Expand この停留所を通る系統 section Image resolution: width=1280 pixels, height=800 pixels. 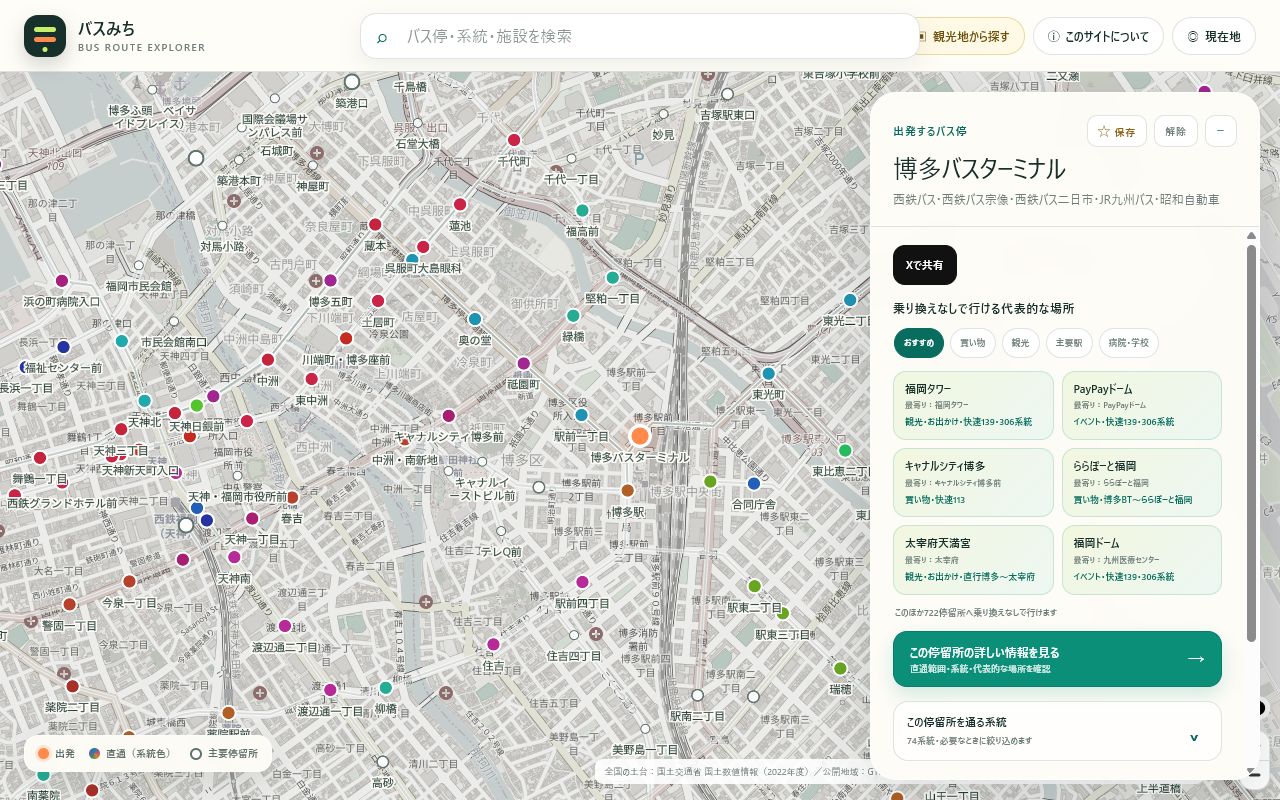[1057, 731]
